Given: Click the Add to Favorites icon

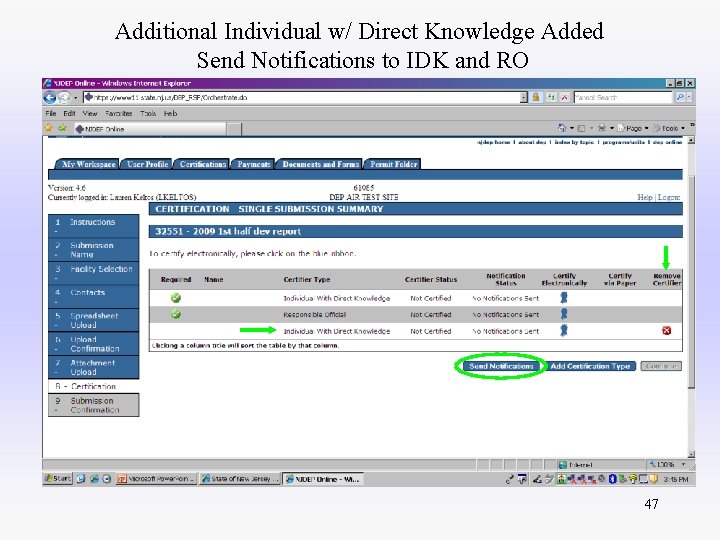Looking at the screenshot, I should click(62, 128).
